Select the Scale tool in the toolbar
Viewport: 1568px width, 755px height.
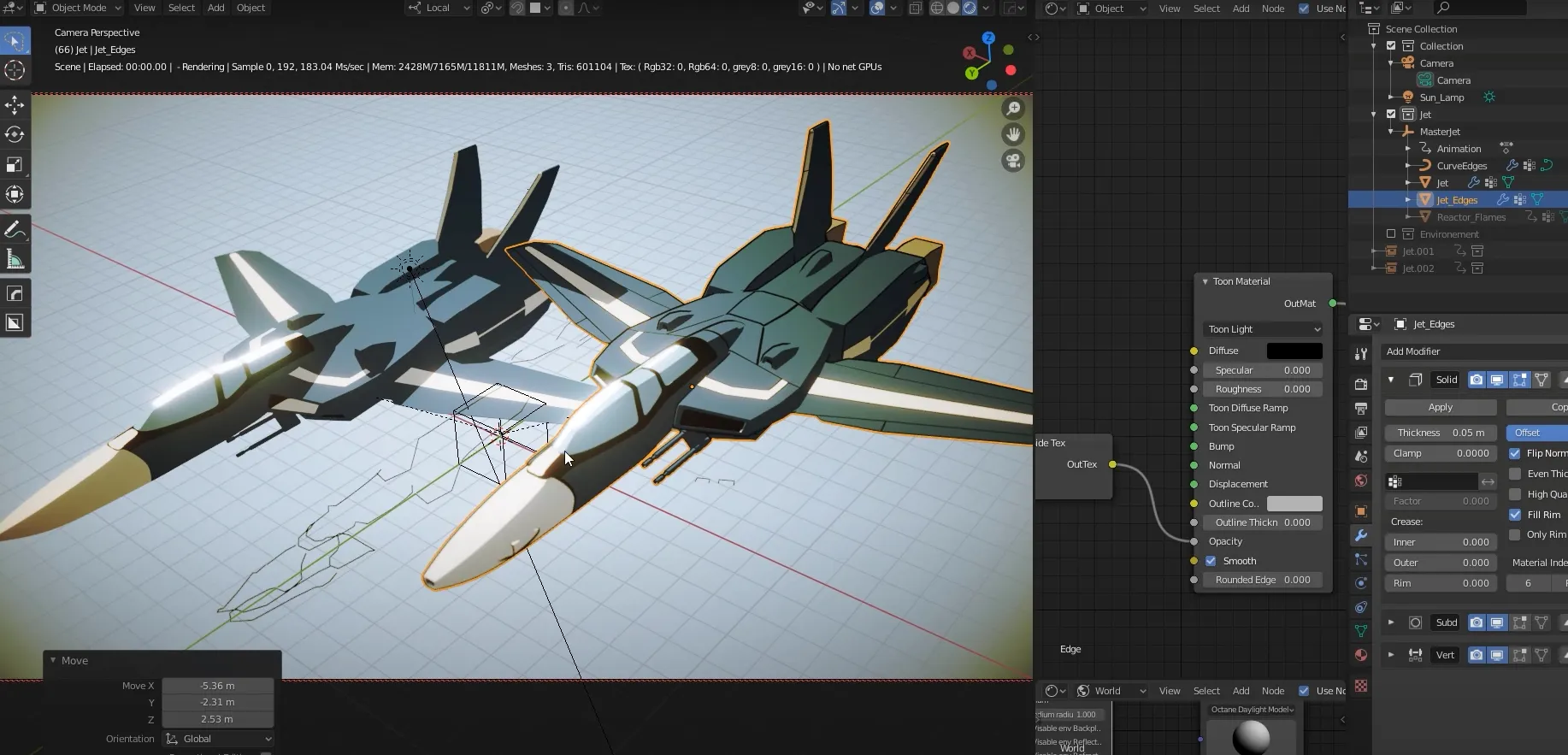[15, 164]
